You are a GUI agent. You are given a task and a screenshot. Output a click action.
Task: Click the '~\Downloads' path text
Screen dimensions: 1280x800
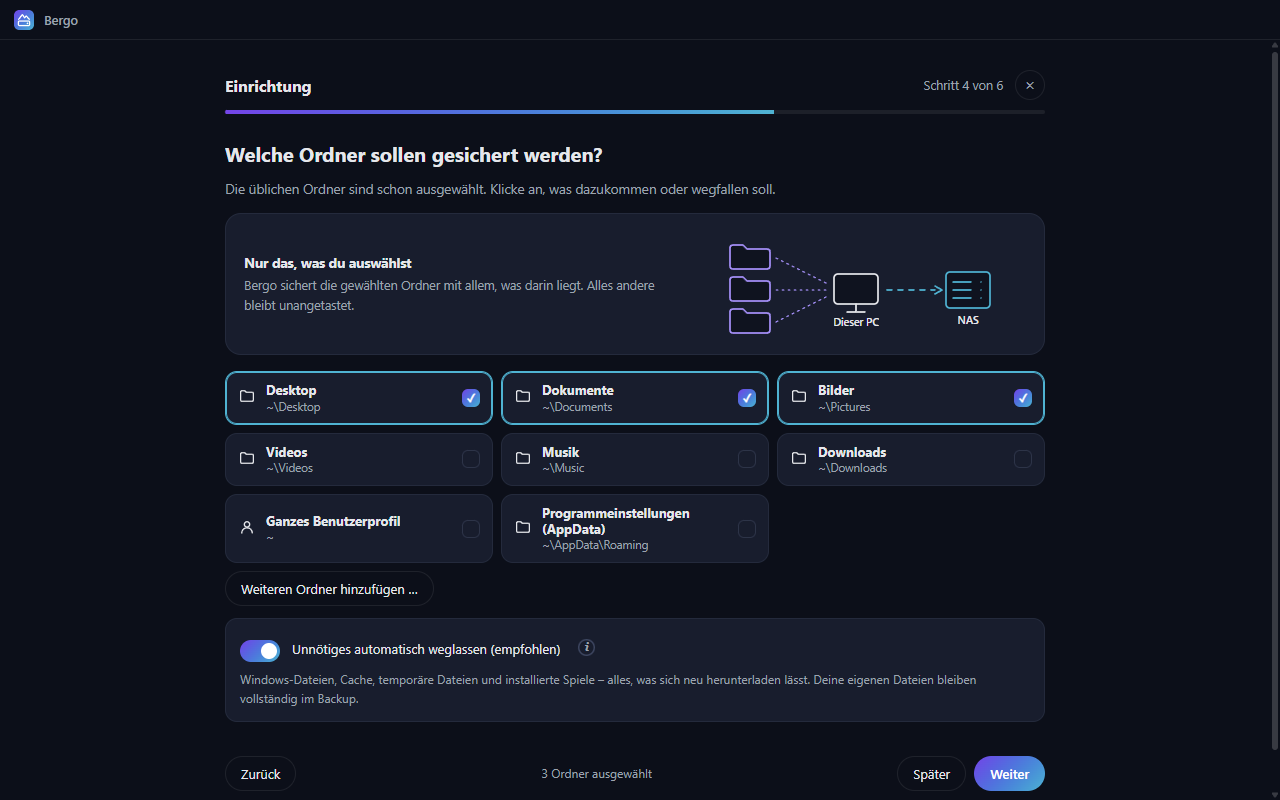[x=852, y=468]
